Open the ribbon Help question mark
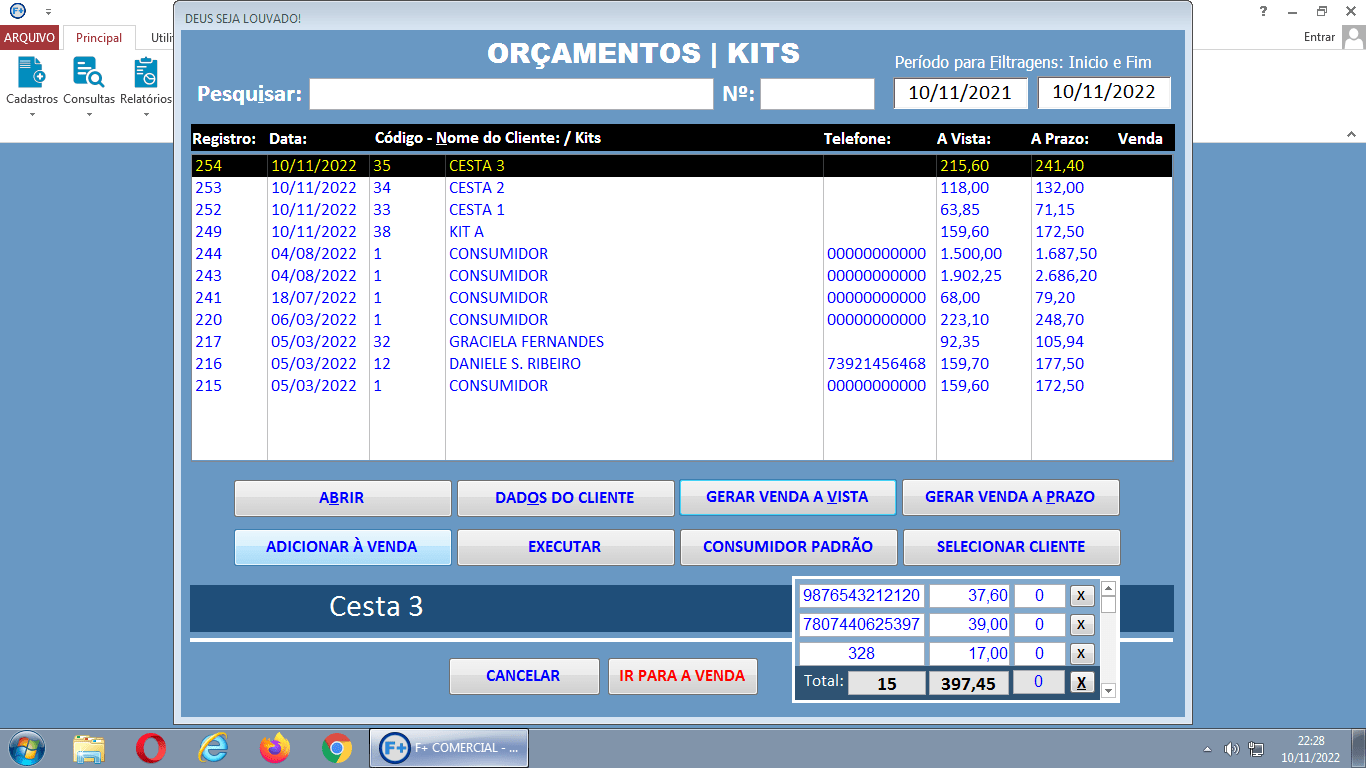 (x=1264, y=11)
